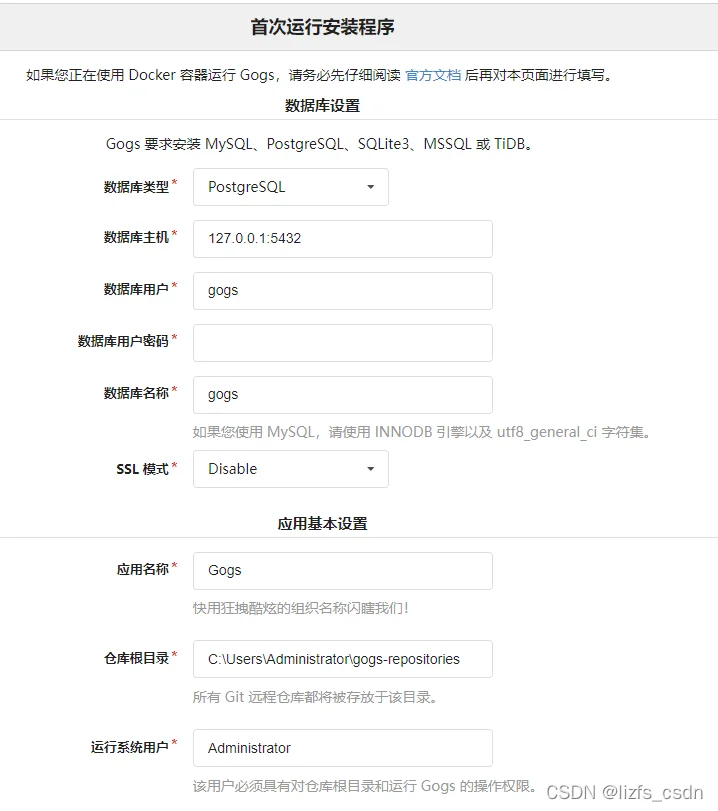The width and height of the screenshot is (718, 811).
Task: Click the 数据库类型 label
Action: pyautogui.click(x=136, y=187)
